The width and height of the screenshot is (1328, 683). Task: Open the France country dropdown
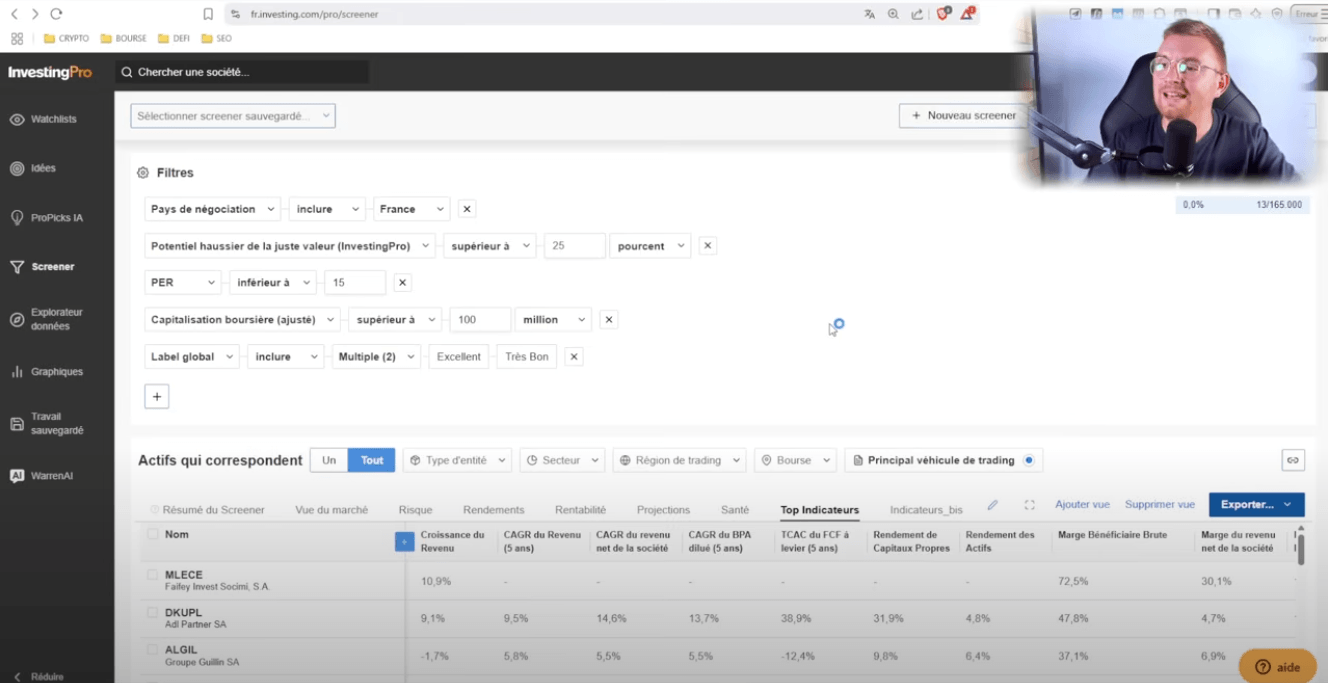click(x=412, y=209)
